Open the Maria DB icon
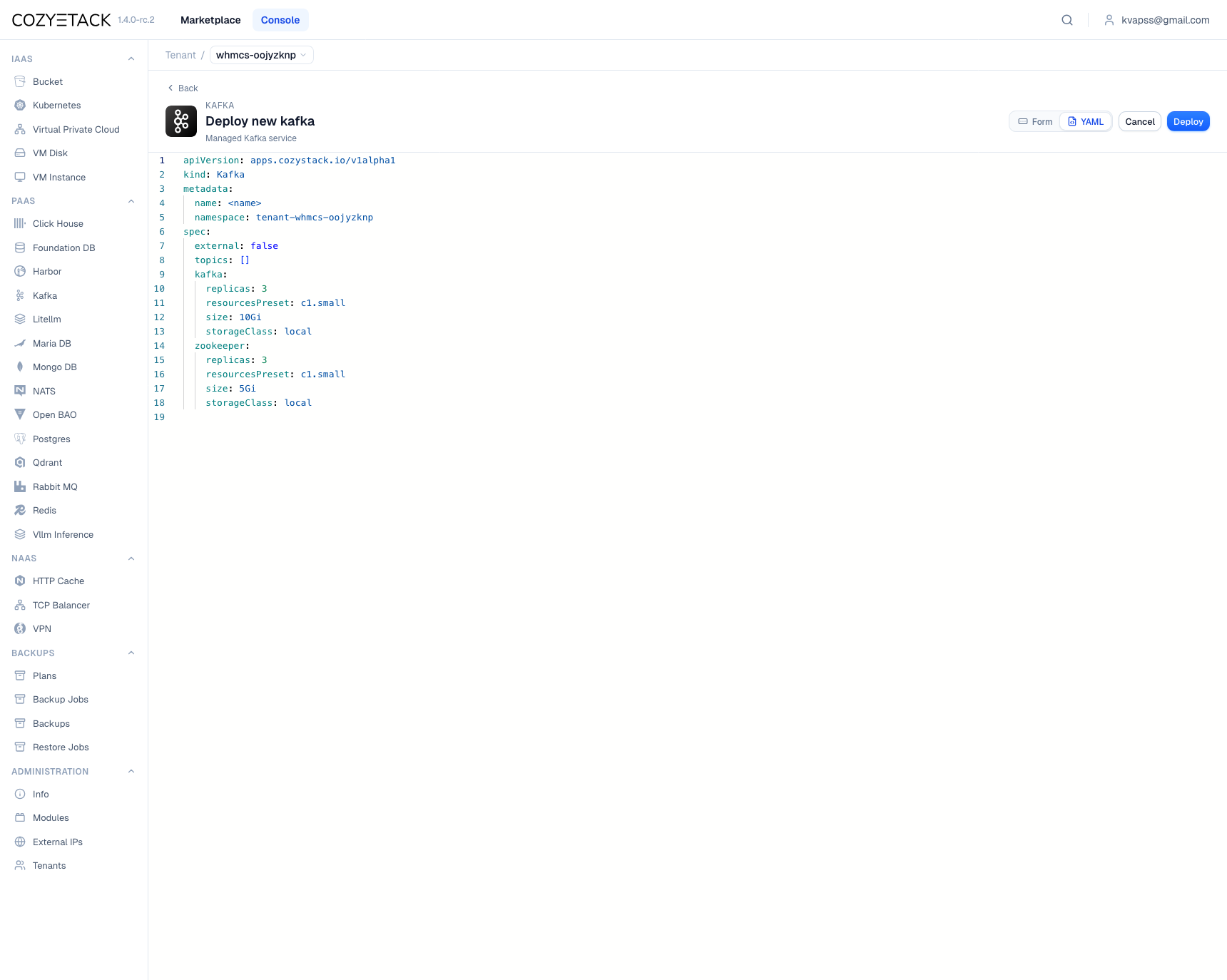Screen dimensions: 1227x980 pyautogui.click(x=20, y=343)
